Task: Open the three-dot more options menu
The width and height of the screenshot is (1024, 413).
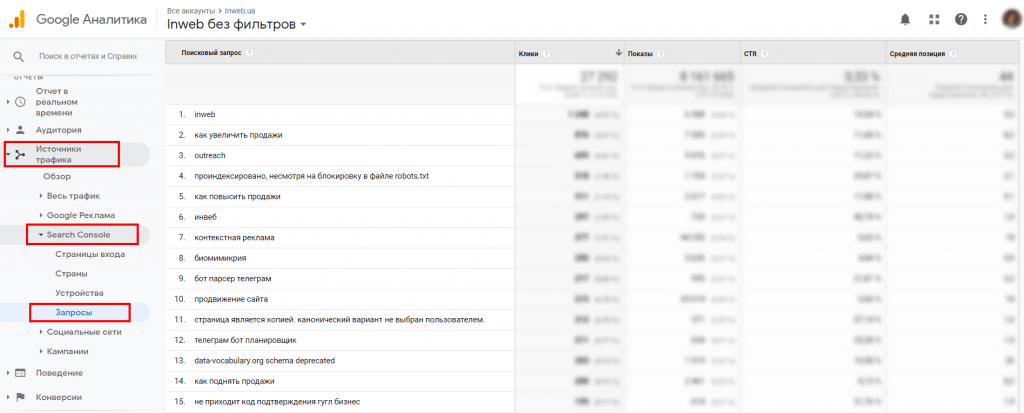Action: tap(985, 20)
